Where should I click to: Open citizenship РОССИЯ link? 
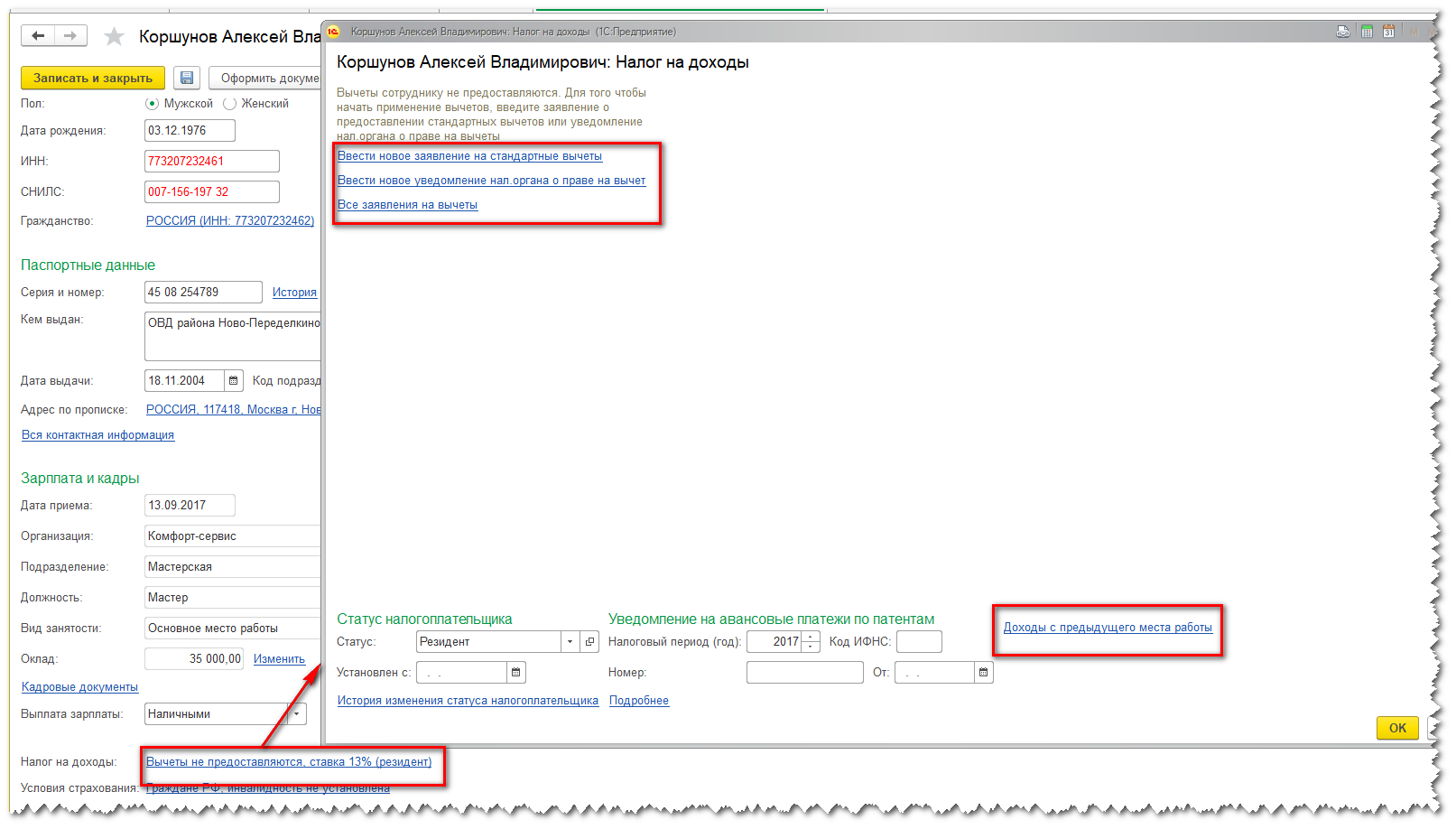pos(230,221)
